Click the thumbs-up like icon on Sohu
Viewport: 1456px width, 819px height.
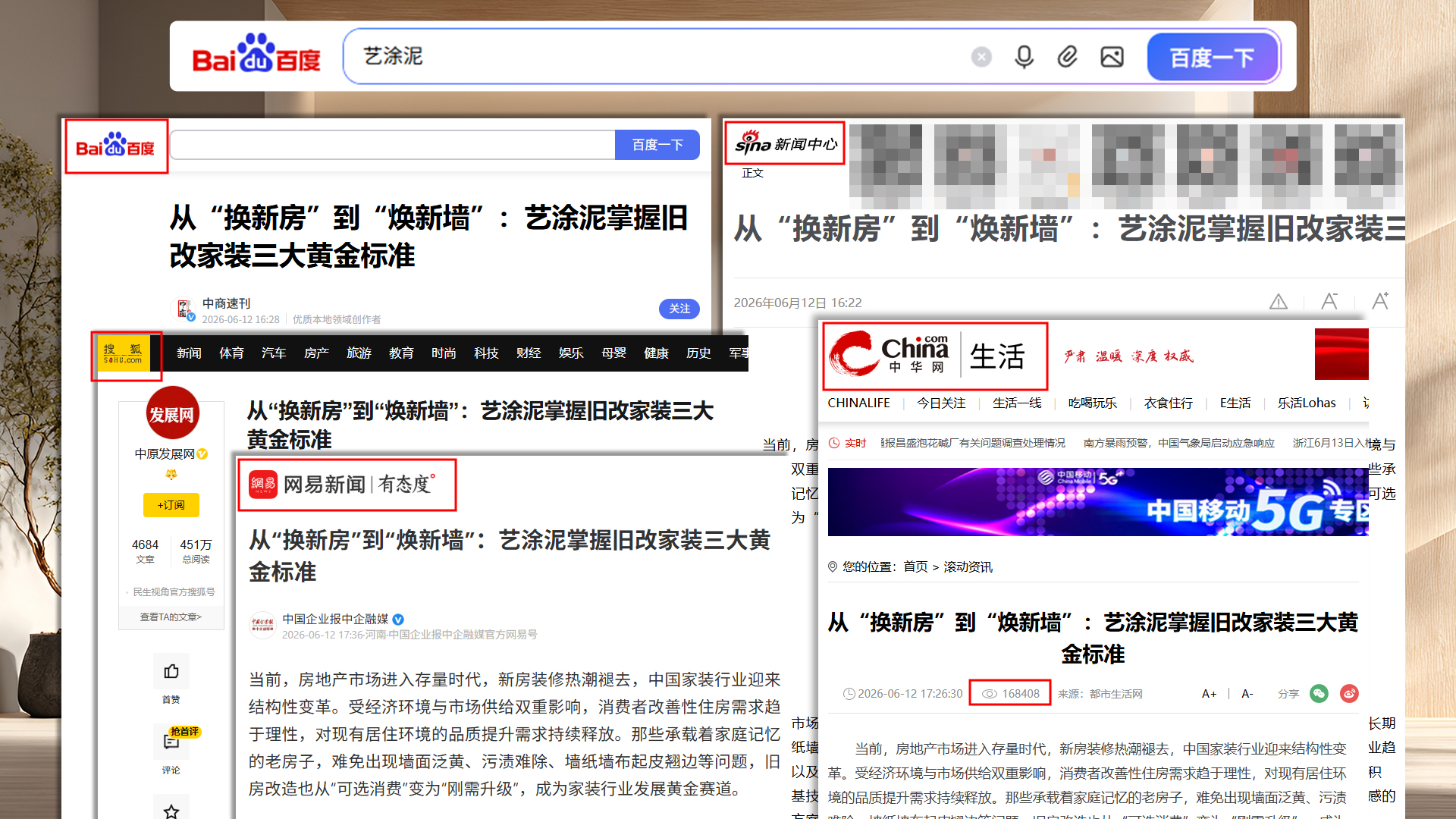click(171, 671)
